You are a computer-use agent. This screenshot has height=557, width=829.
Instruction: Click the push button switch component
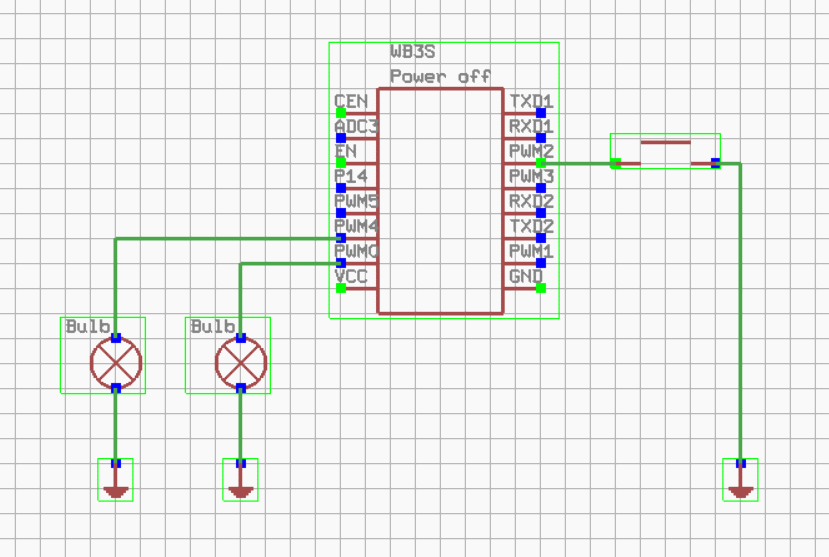click(x=665, y=151)
